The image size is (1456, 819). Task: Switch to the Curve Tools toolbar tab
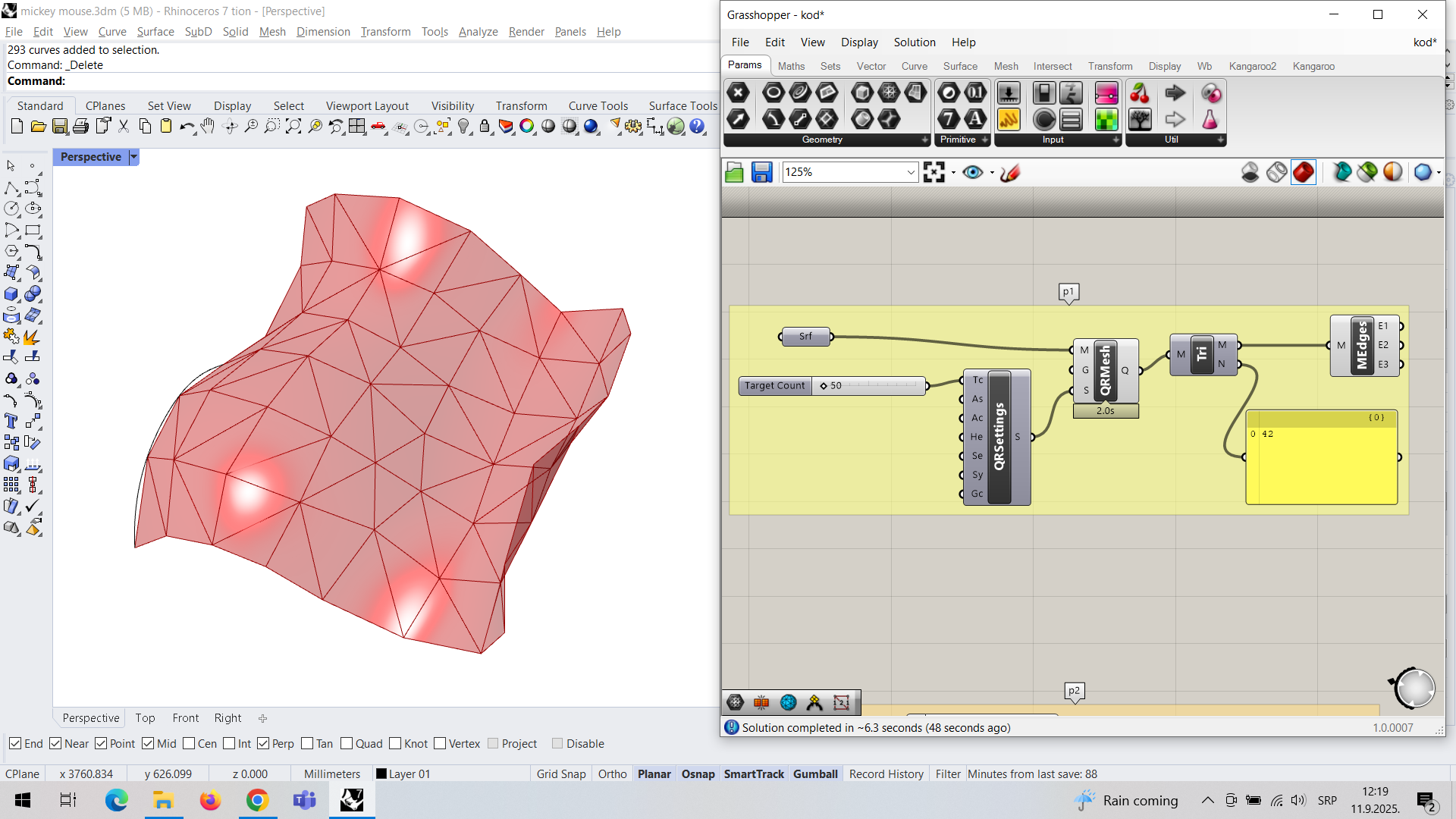point(598,105)
